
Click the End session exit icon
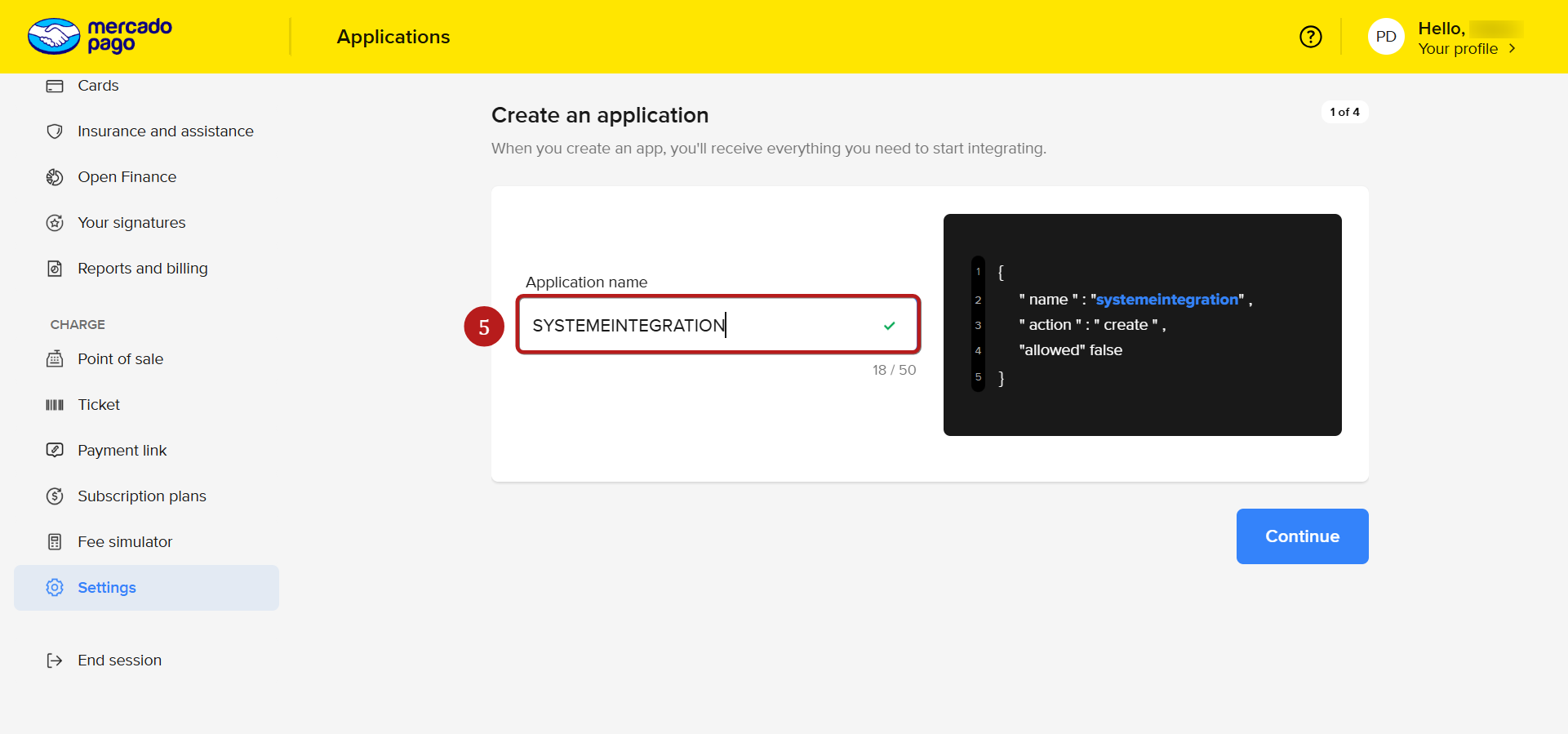(55, 661)
